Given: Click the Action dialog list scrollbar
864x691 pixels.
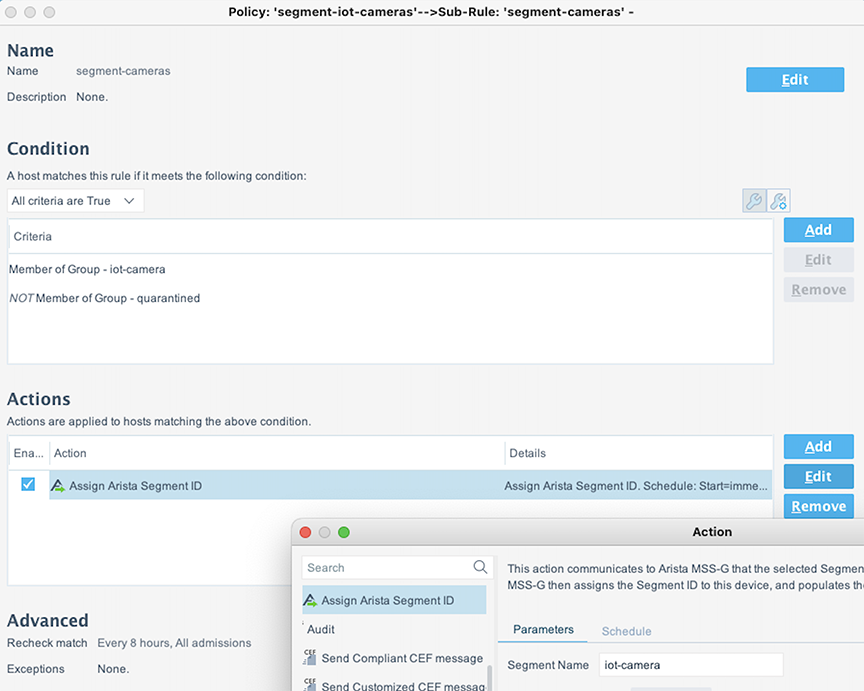Looking at the screenshot, I should 489,677.
